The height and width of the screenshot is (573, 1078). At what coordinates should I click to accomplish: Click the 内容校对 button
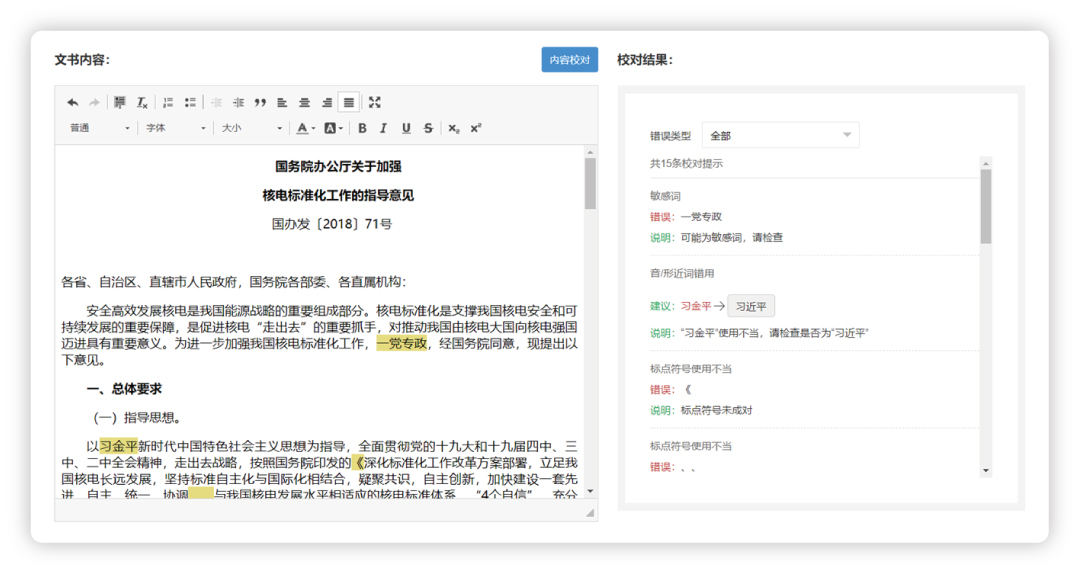click(569, 60)
